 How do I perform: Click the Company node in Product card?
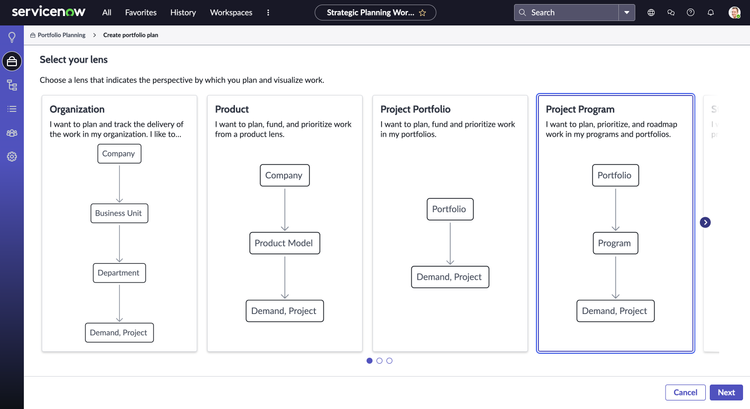tap(285, 175)
